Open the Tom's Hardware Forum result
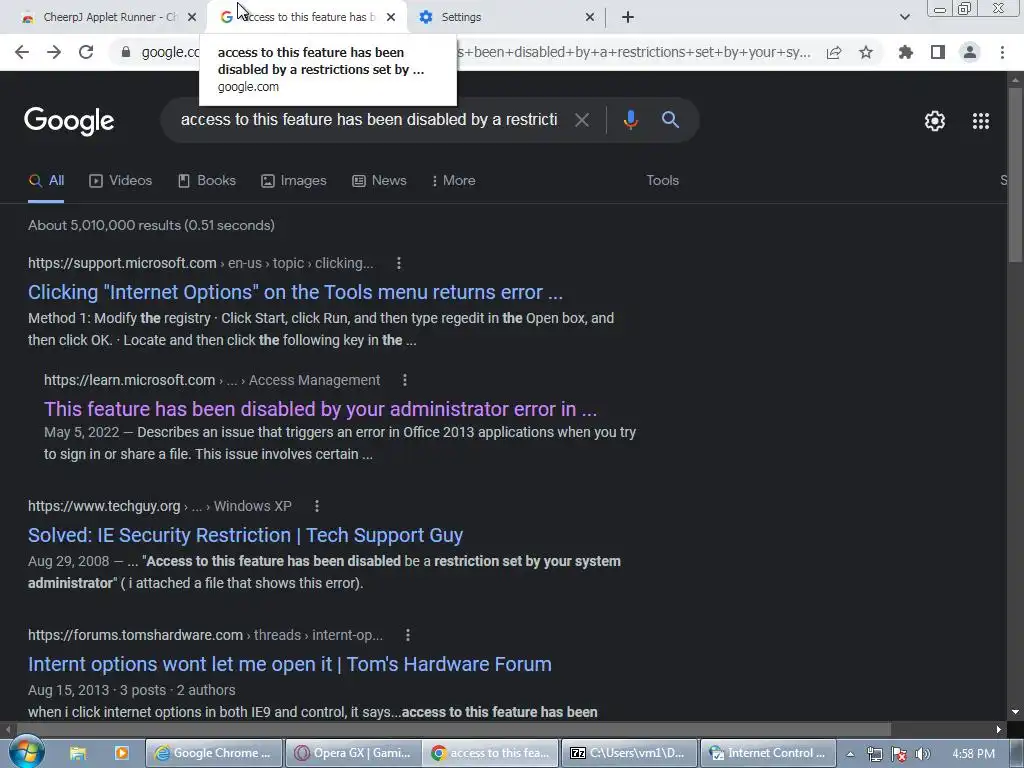Image resolution: width=1024 pixels, height=768 pixels. [290, 664]
